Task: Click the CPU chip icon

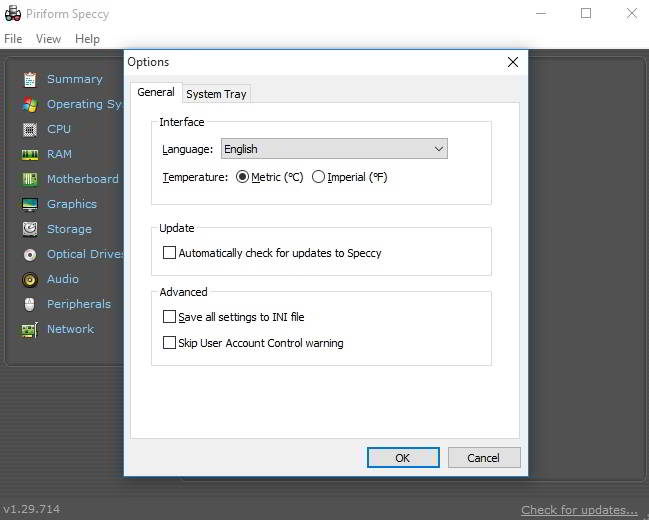Action: click(29, 129)
